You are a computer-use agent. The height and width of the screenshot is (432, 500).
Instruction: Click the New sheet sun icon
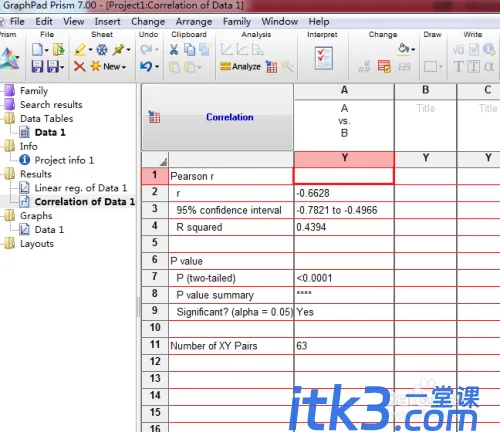95,66
